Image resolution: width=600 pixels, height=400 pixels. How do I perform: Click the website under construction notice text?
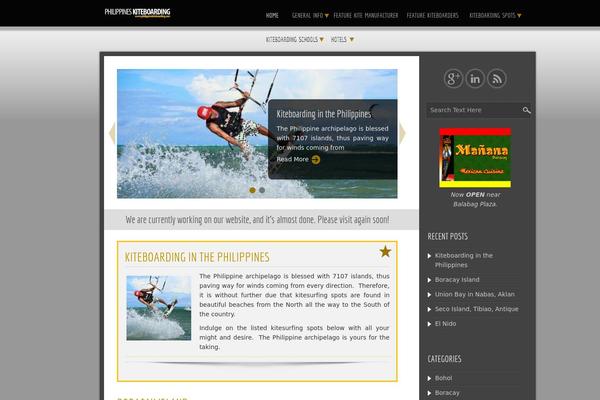coord(257,220)
